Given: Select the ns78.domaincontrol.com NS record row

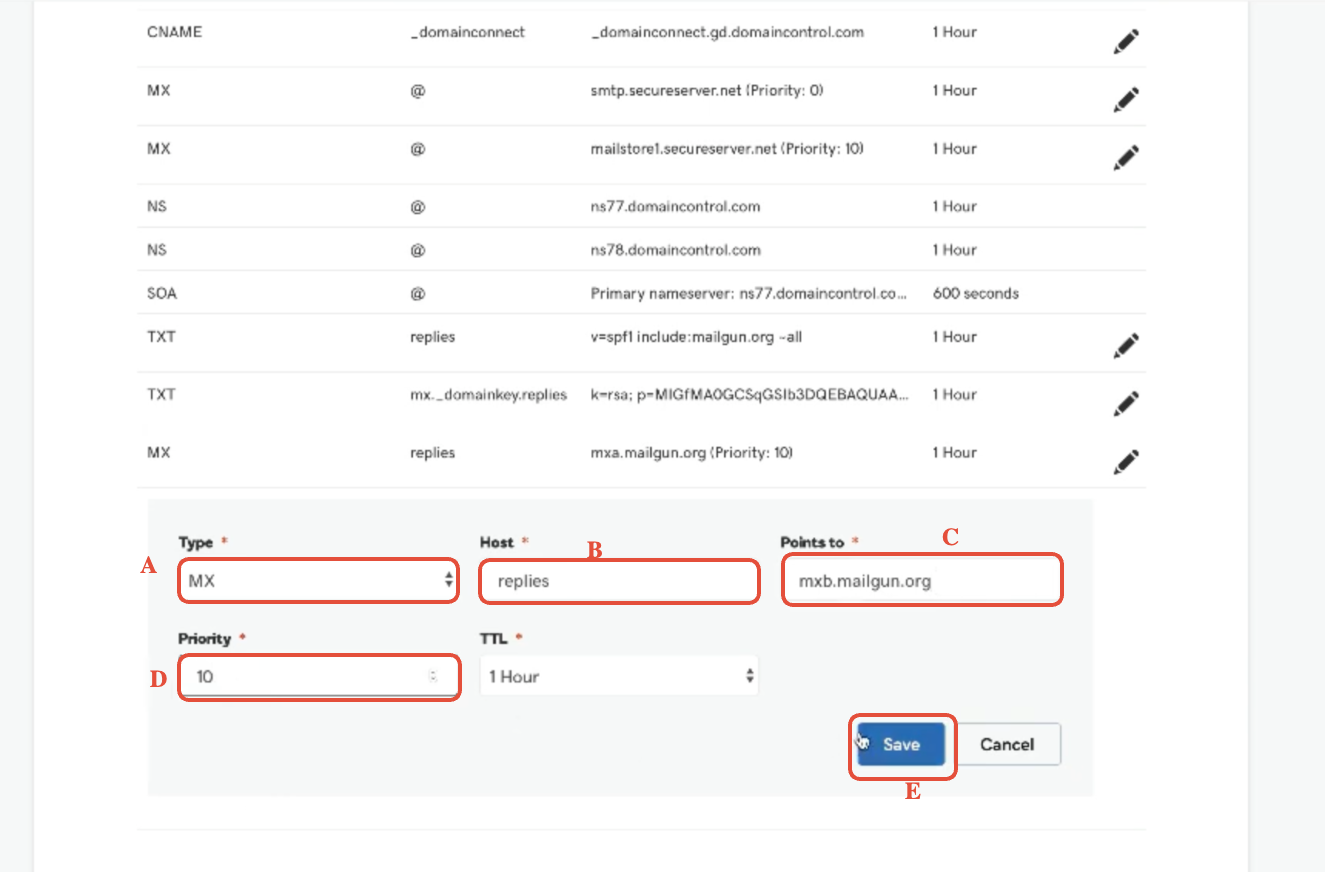Looking at the screenshot, I should (641, 250).
